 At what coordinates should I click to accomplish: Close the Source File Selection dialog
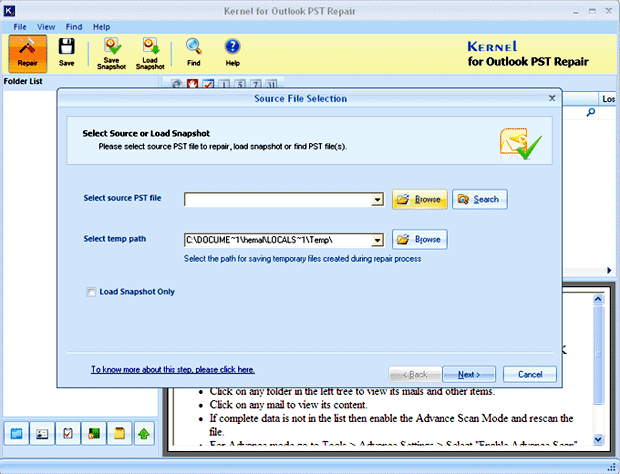552,98
